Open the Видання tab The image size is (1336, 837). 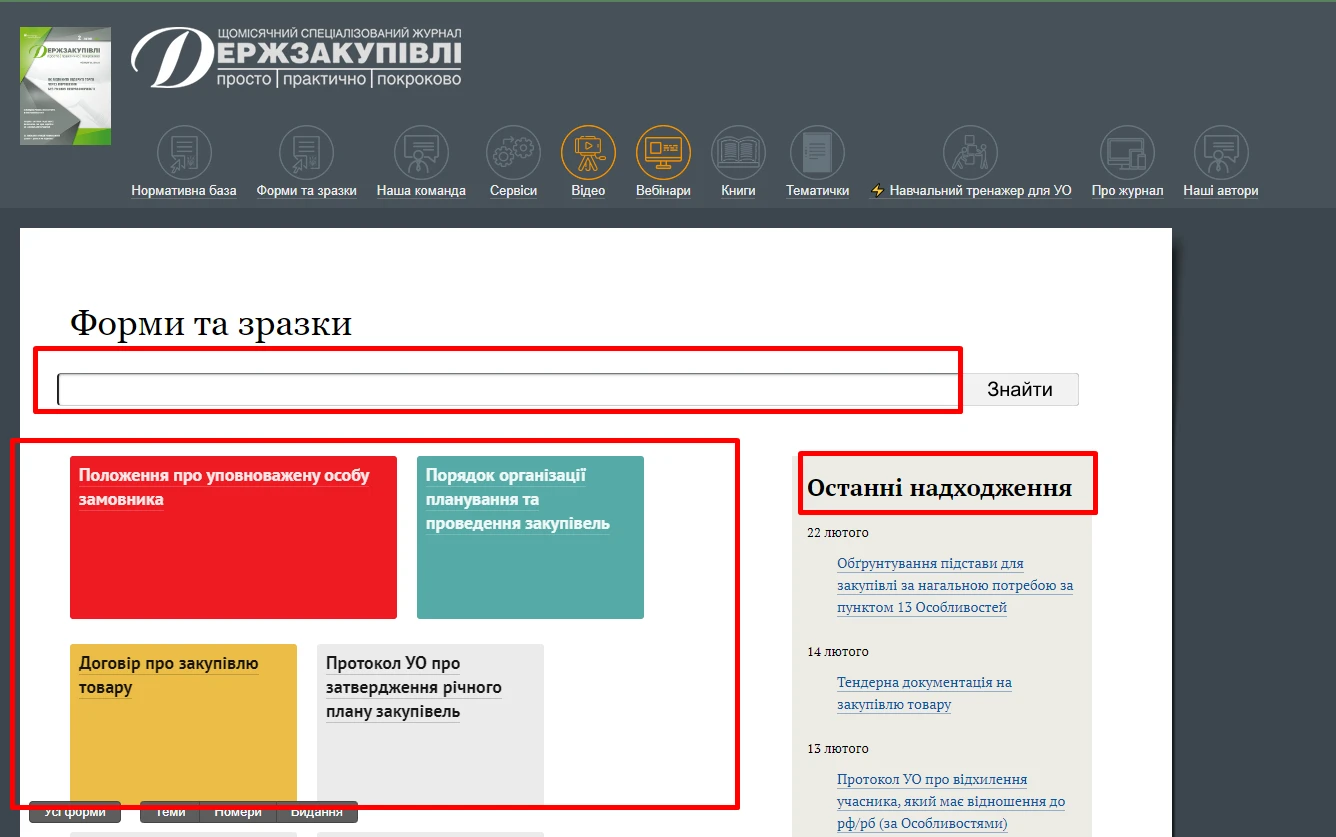tap(317, 812)
